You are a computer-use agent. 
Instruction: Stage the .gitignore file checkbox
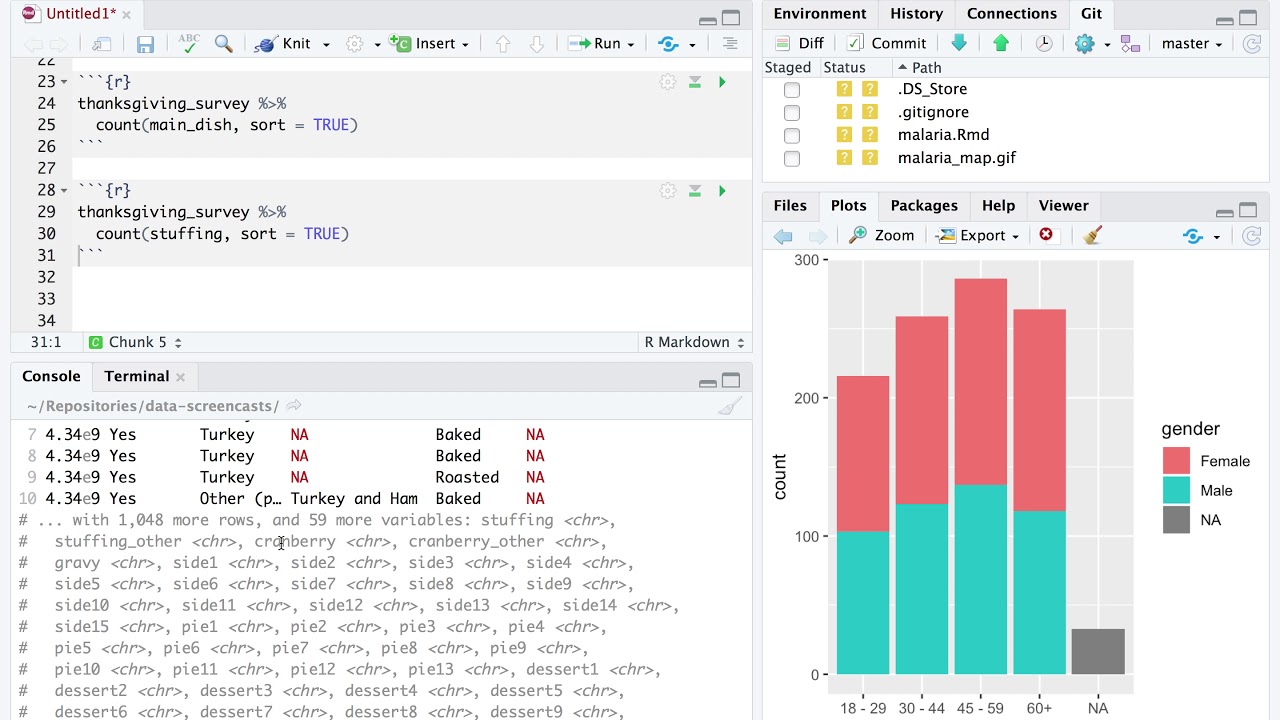792,112
